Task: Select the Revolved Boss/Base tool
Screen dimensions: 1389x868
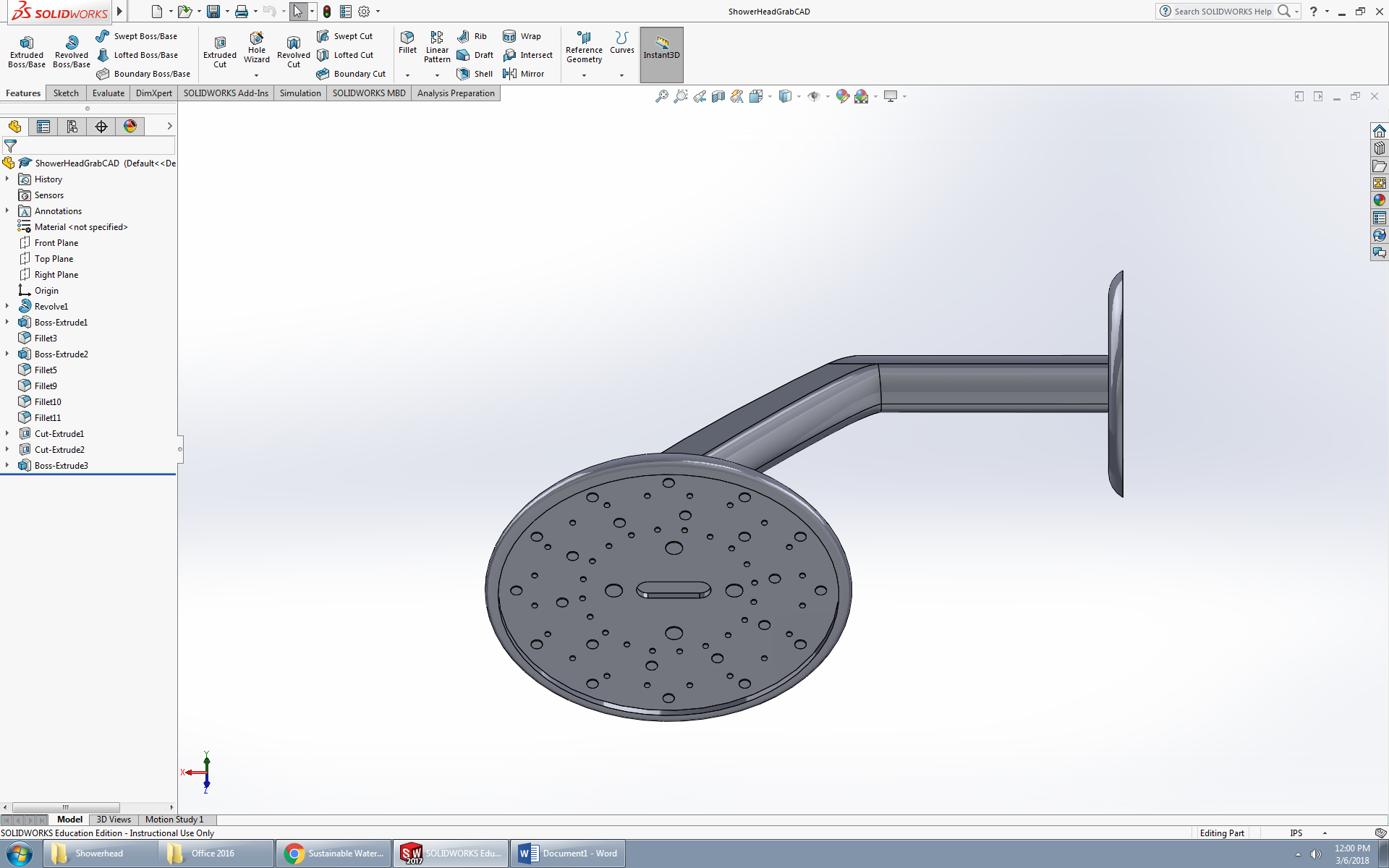Action: tap(72, 51)
